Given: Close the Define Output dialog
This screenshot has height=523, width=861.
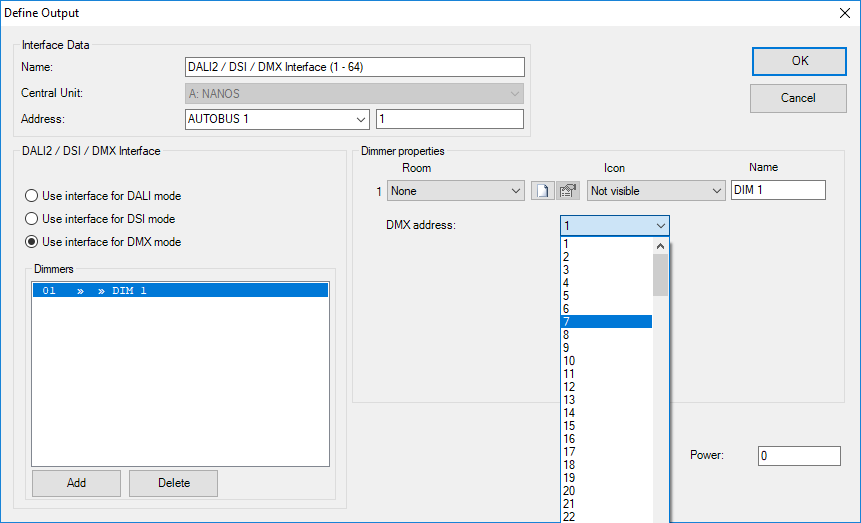Looking at the screenshot, I should 842,13.
